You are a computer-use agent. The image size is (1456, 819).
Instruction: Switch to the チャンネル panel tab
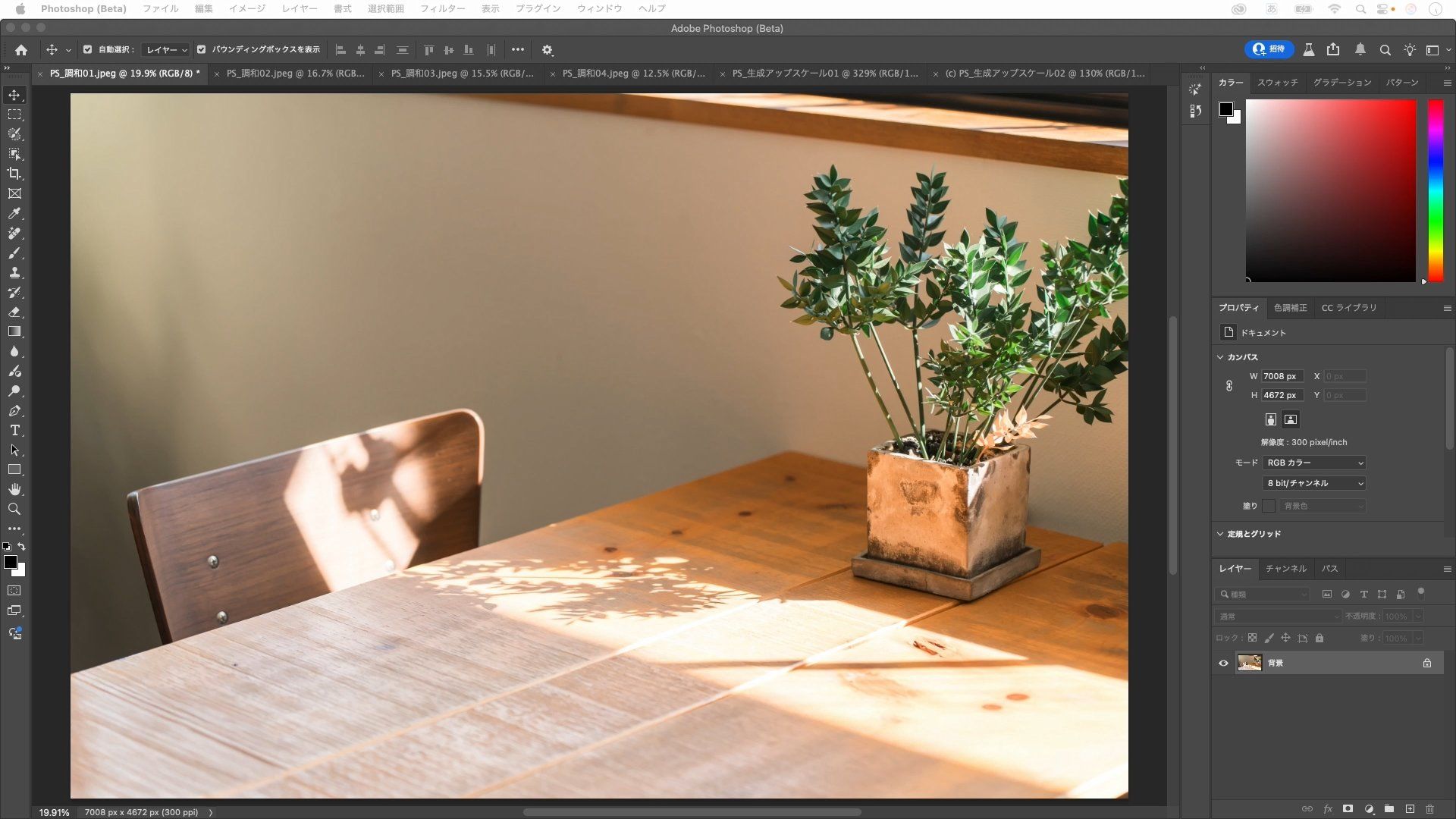click(1285, 568)
